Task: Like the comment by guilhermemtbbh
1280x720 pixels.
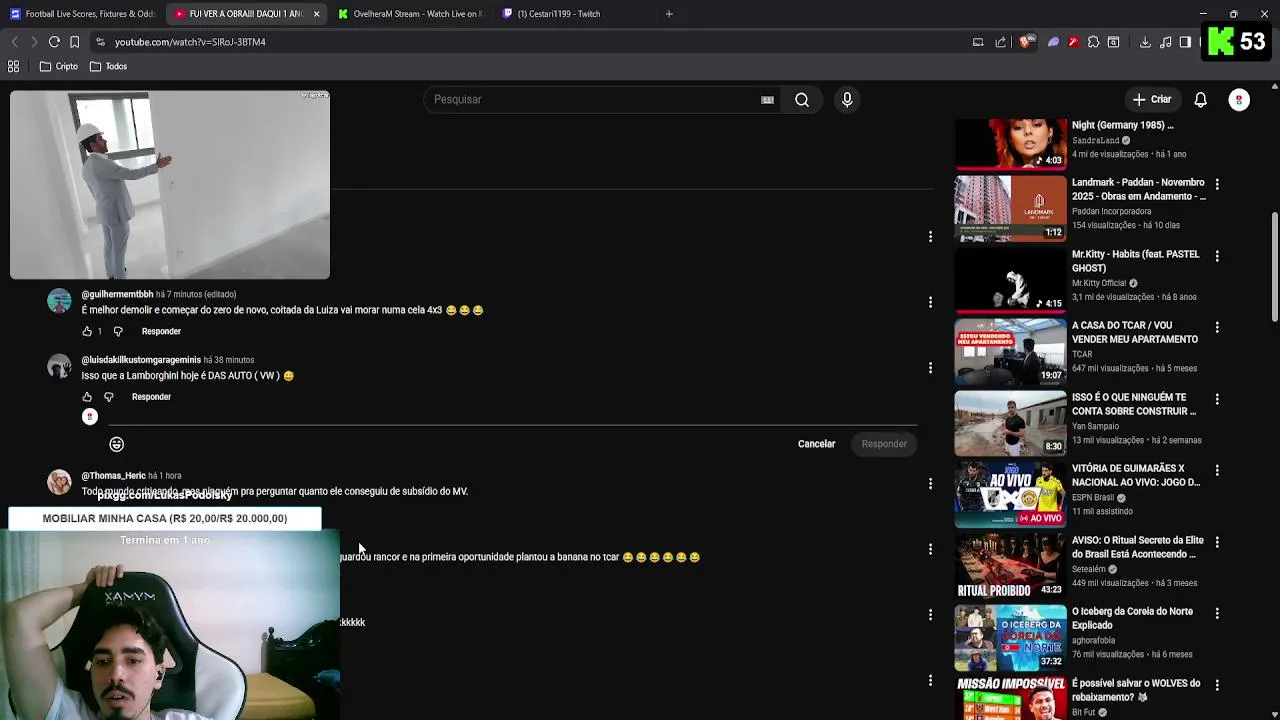Action: pyautogui.click(x=87, y=331)
